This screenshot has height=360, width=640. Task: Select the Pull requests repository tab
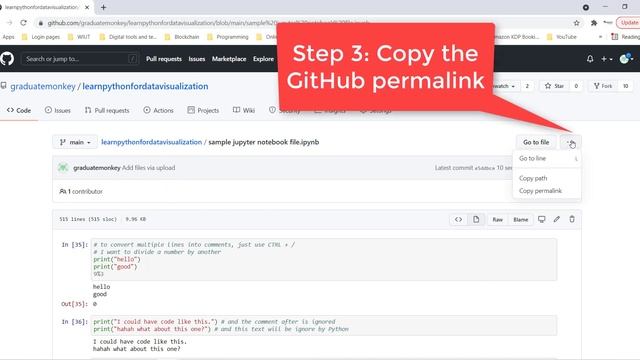107,110
